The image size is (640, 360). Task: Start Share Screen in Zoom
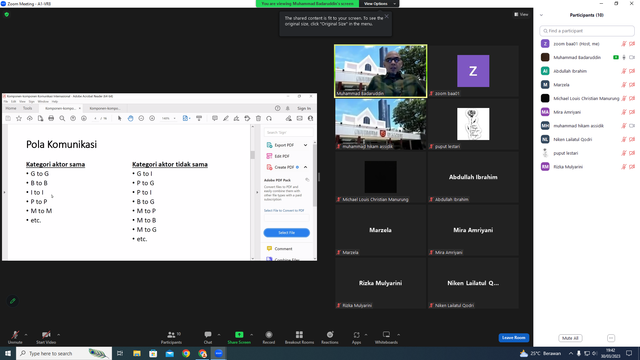239,337
